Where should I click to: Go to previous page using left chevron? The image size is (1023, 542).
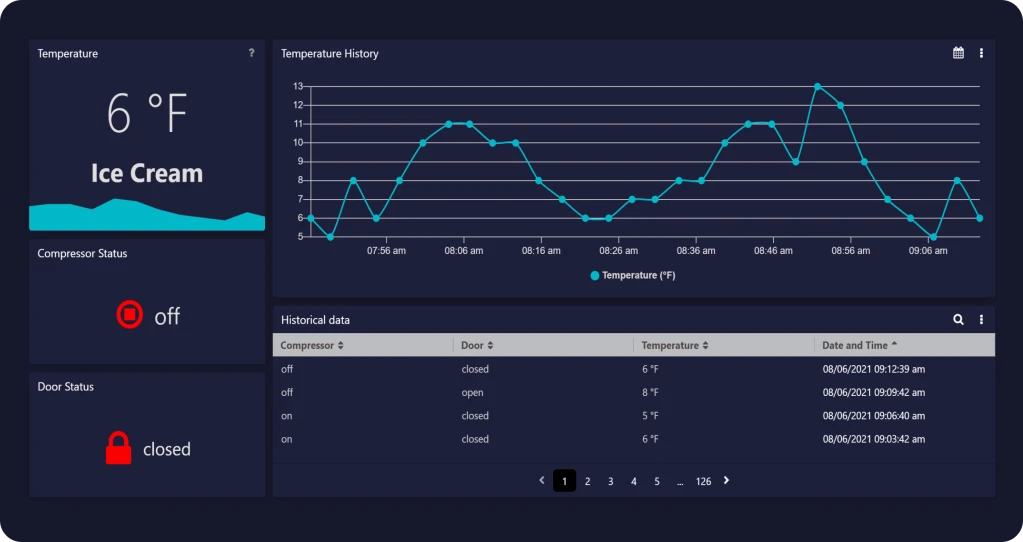click(x=542, y=481)
